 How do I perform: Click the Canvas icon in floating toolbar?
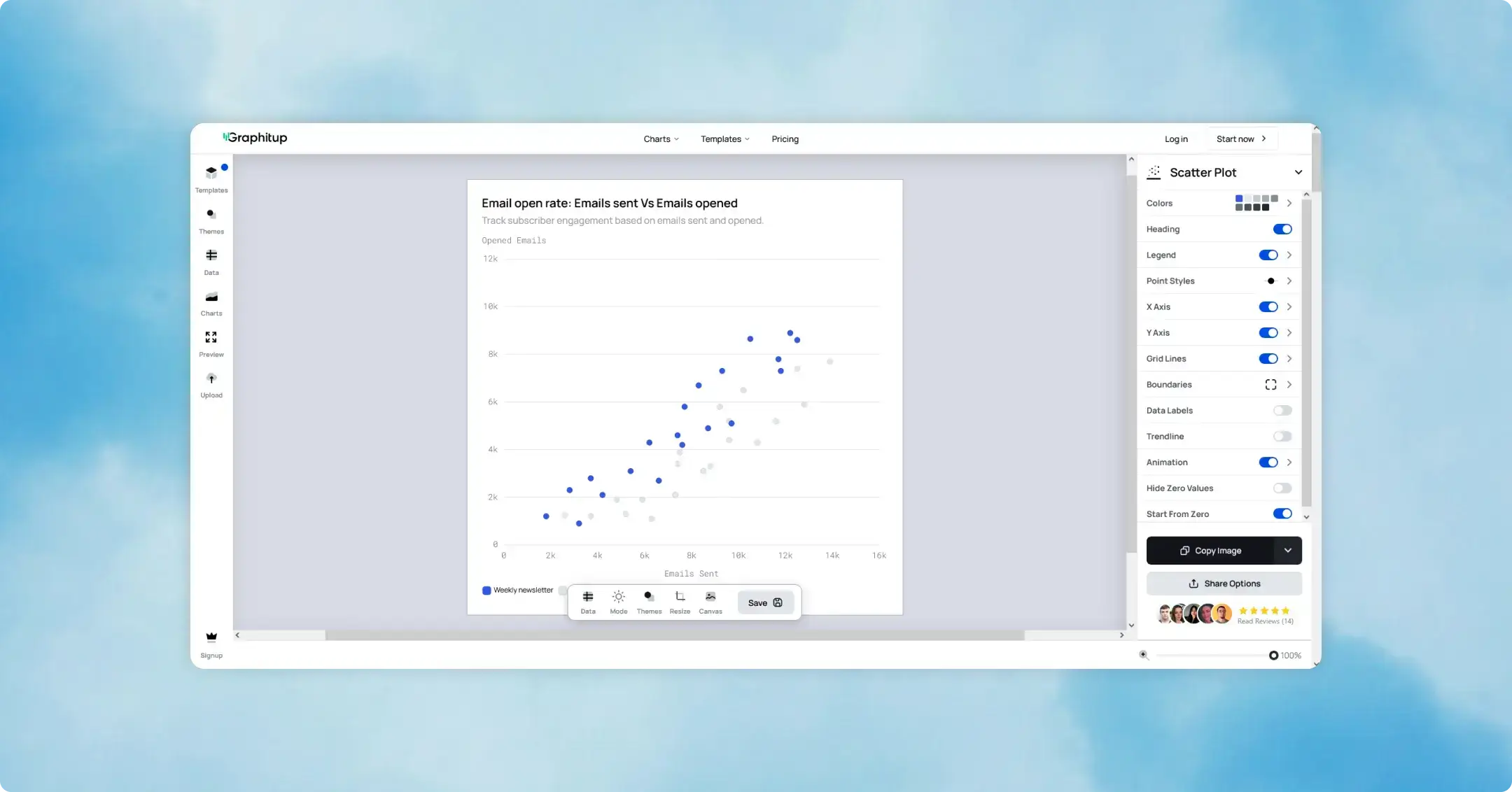click(710, 601)
